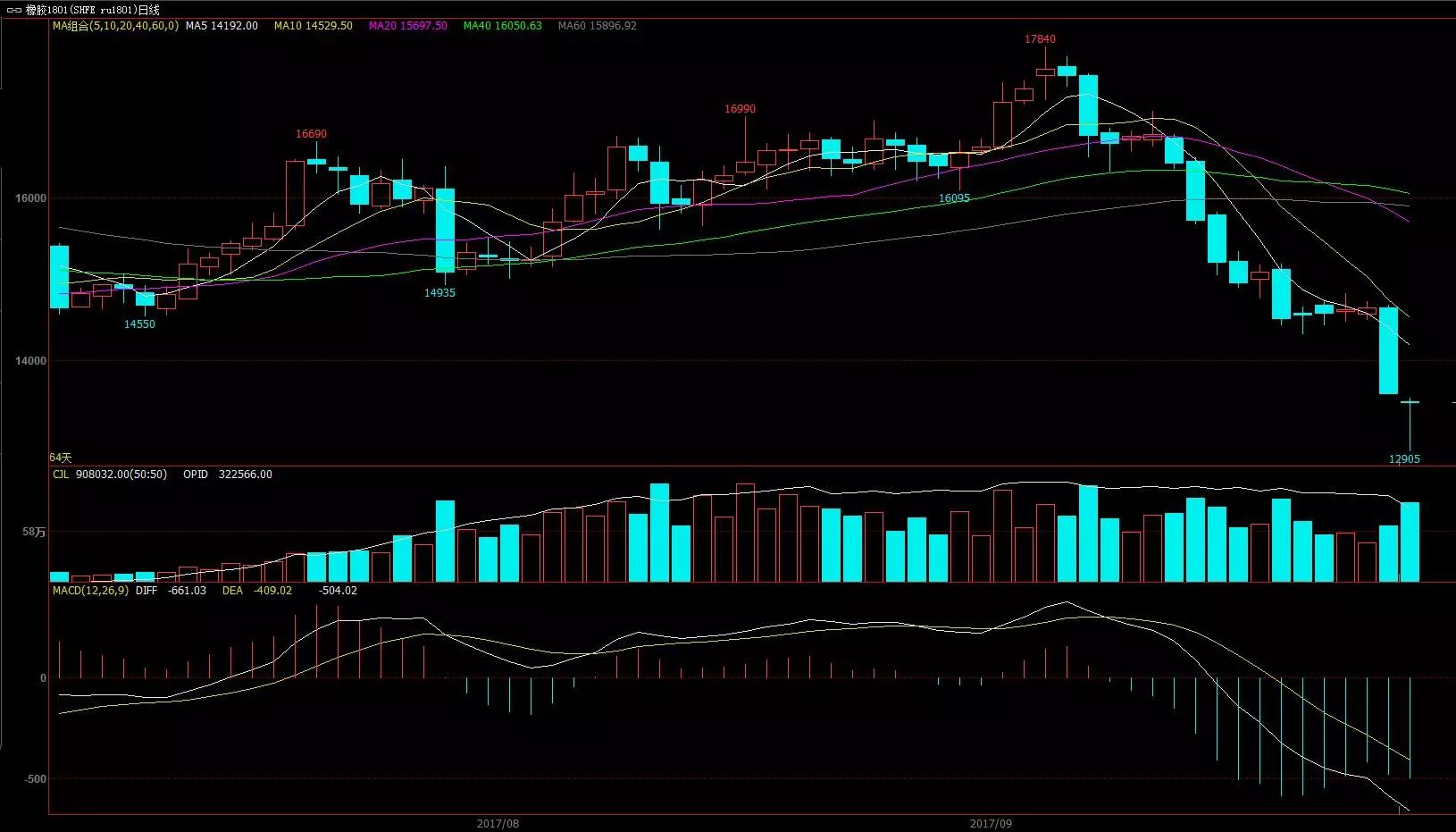Click the 0 level on MACD axis

click(43, 678)
